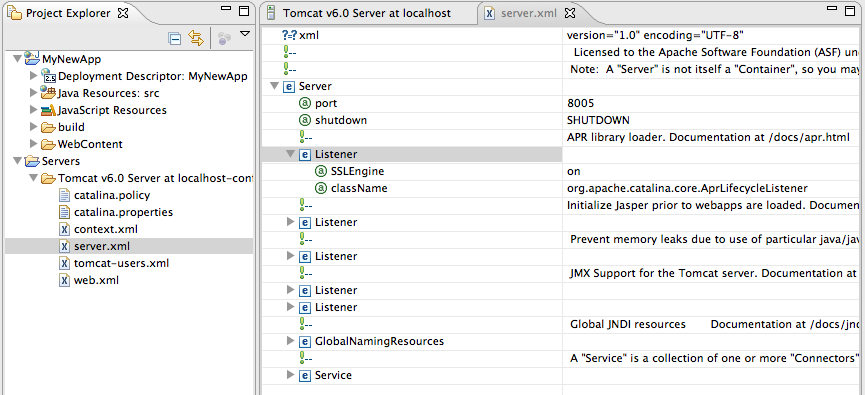Image resolution: width=865 pixels, height=395 pixels.
Task: Click APR library loader comment icon
Action: tap(305, 137)
